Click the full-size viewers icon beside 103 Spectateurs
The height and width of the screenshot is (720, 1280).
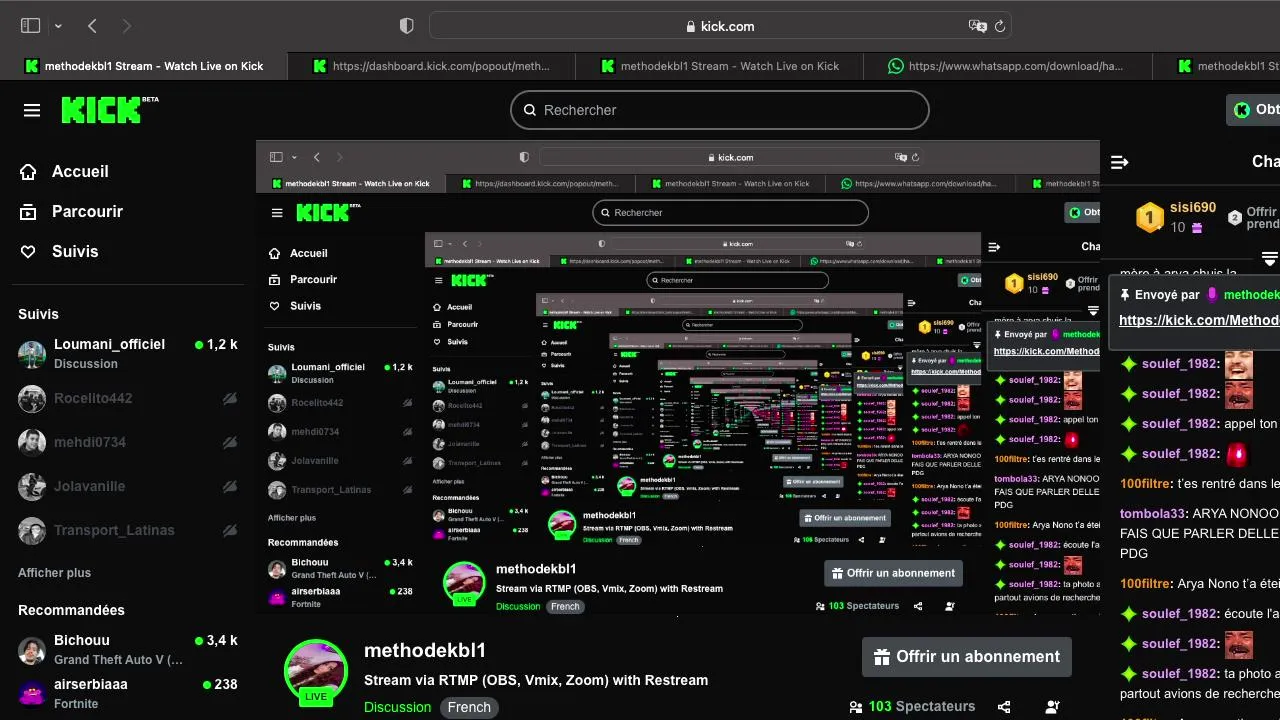pos(856,706)
